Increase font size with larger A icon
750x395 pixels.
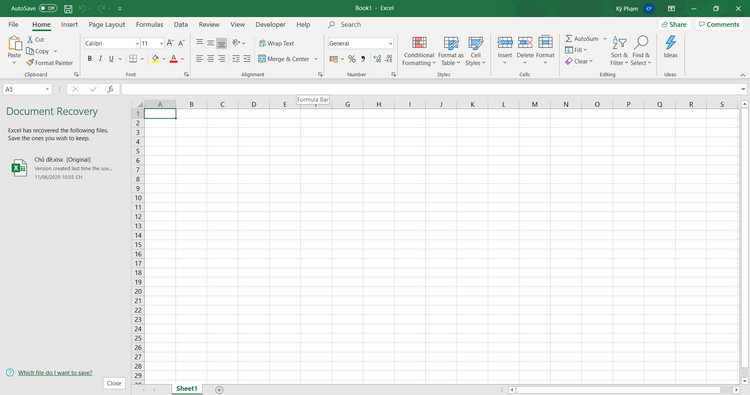(x=170, y=44)
